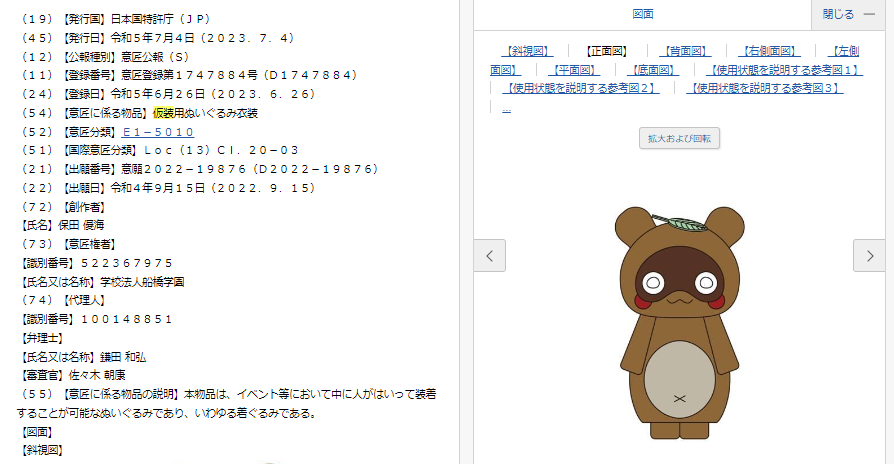Click the 拡大および回転 button
The image size is (894, 464).
tap(679, 139)
